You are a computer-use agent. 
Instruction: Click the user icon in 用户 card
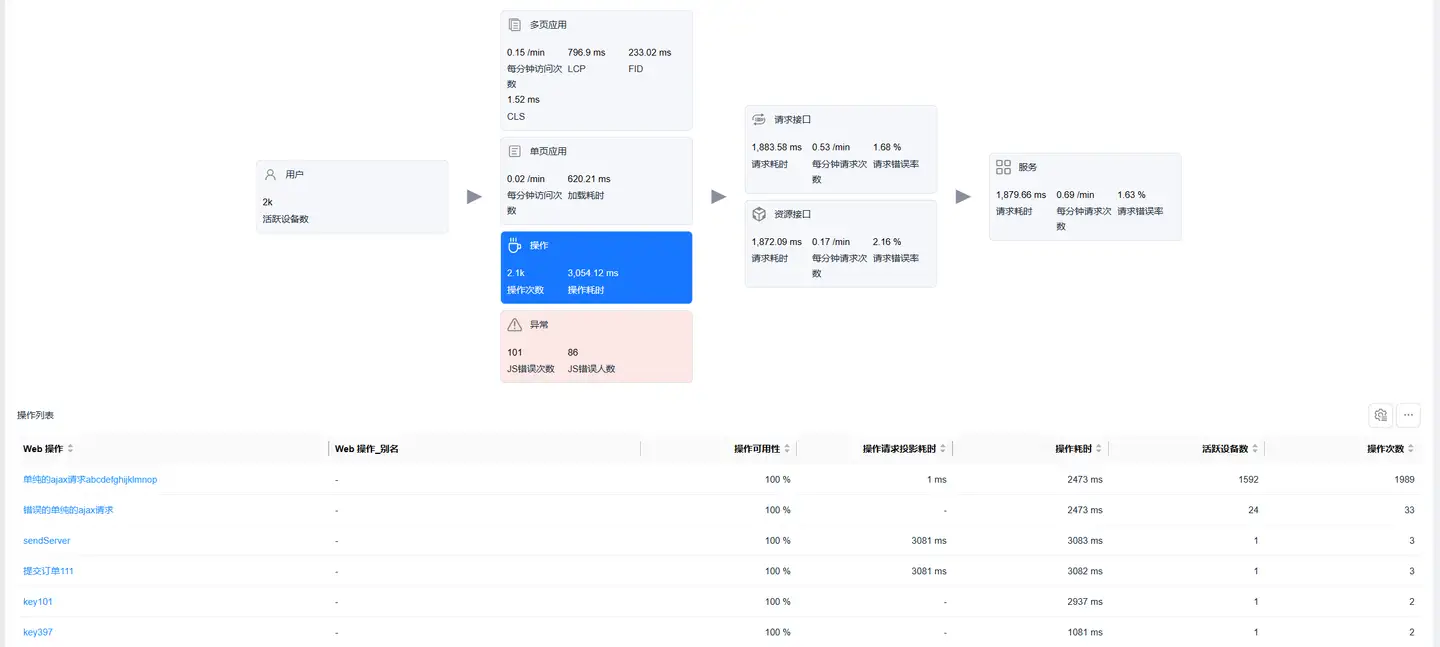point(270,174)
